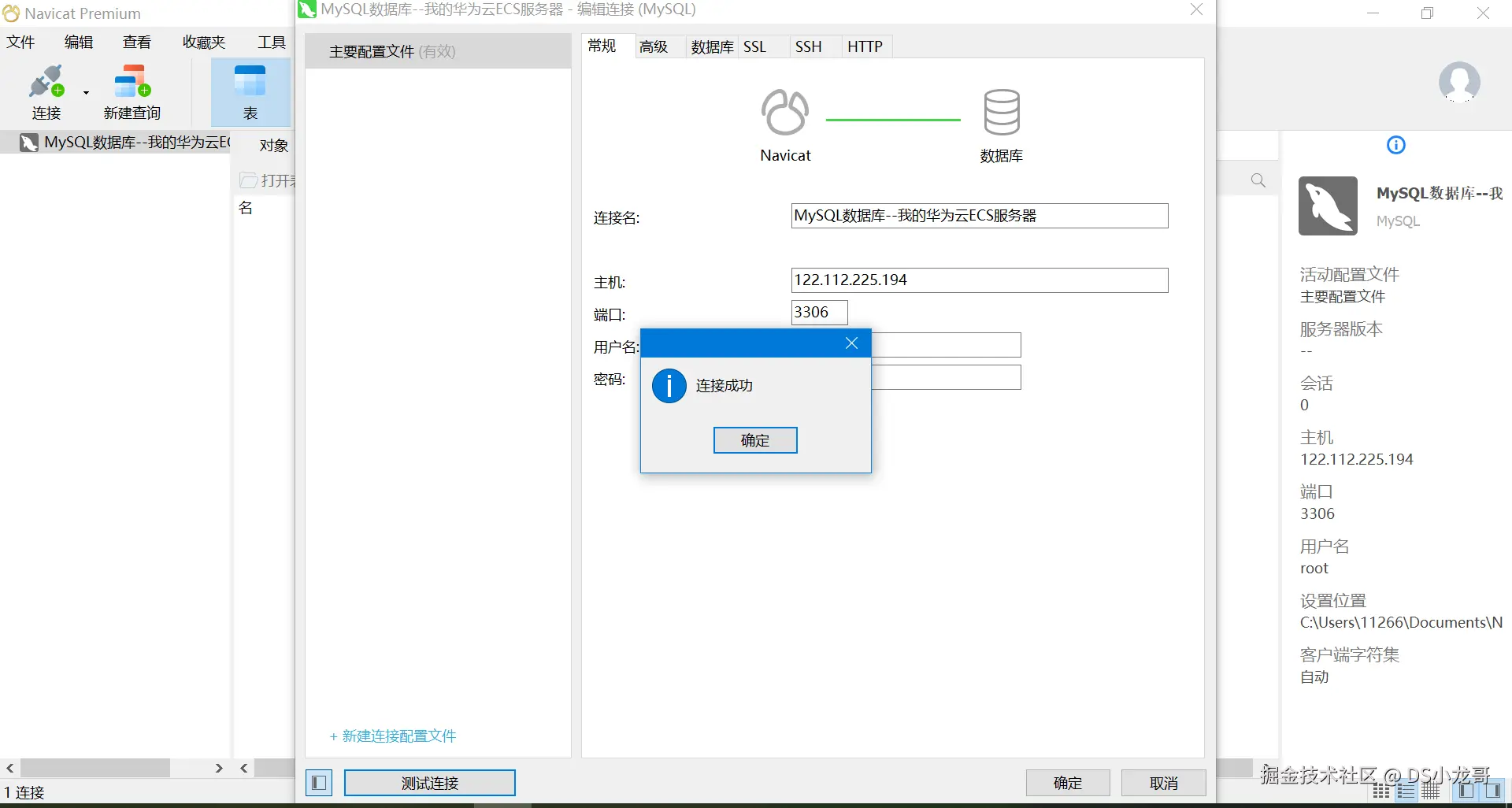1512x808 pixels.
Task: Switch to list view in status bar
Action: [x=1381, y=791]
